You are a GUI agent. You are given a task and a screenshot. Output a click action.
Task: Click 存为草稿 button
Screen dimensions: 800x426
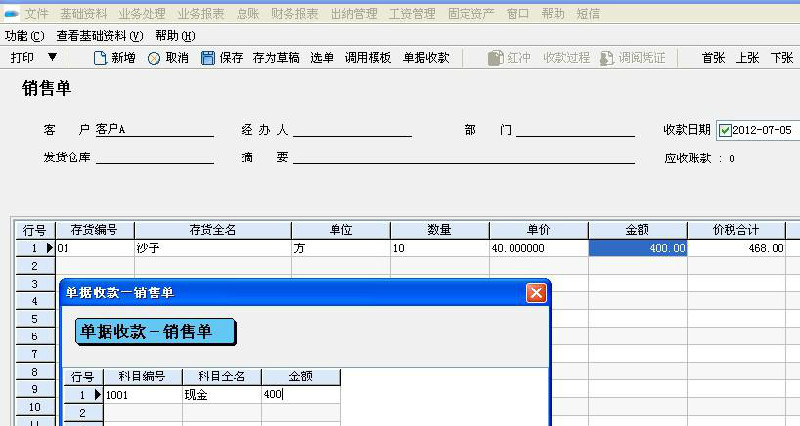coord(276,58)
